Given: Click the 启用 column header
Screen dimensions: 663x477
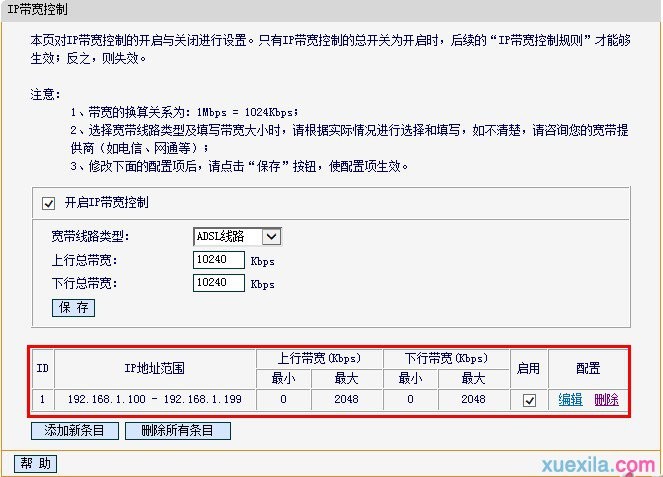Looking at the screenshot, I should click(x=529, y=368).
